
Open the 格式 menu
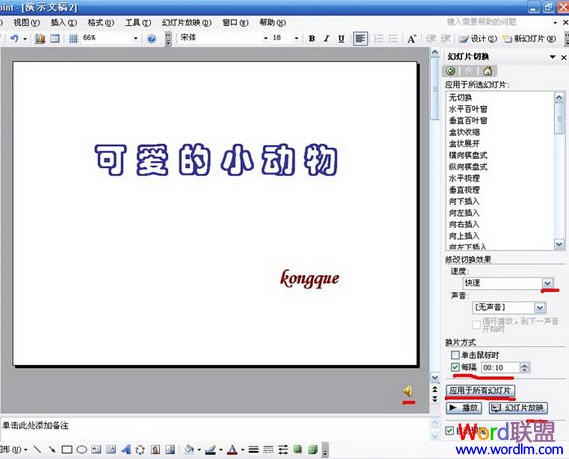101,22
